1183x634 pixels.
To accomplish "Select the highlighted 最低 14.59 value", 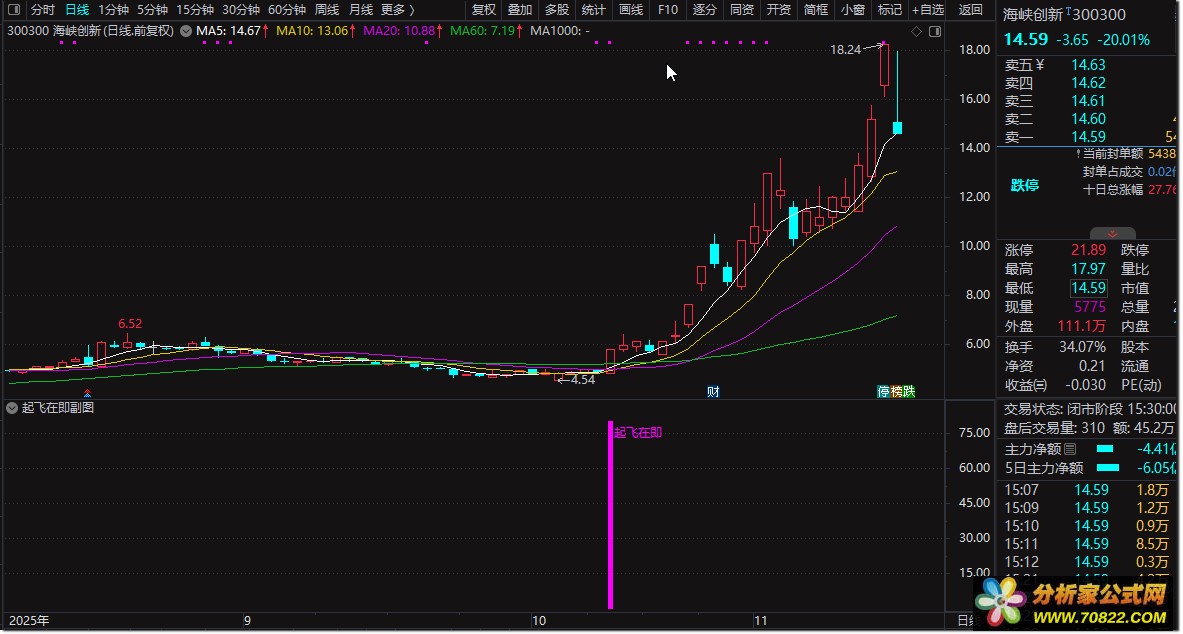I will (1088, 288).
